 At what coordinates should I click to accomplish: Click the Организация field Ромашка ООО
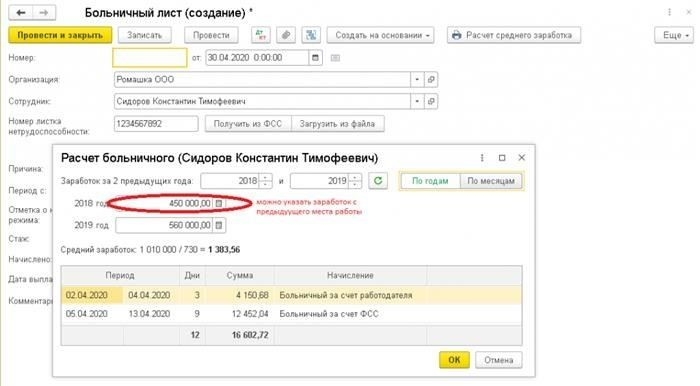pyautogui.click(x=262, y=79)
